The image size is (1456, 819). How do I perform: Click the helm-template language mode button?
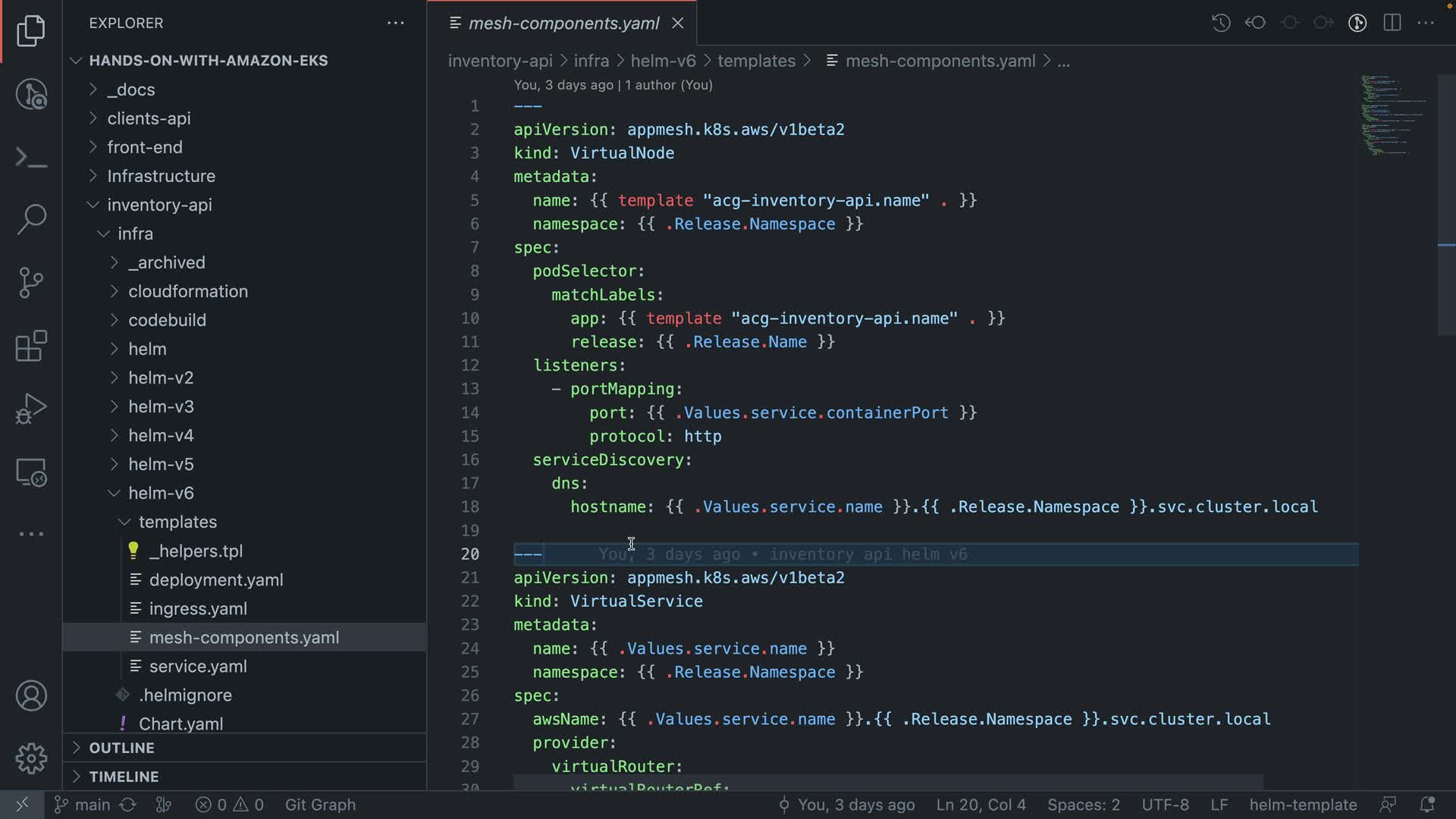pos(1302,805)
